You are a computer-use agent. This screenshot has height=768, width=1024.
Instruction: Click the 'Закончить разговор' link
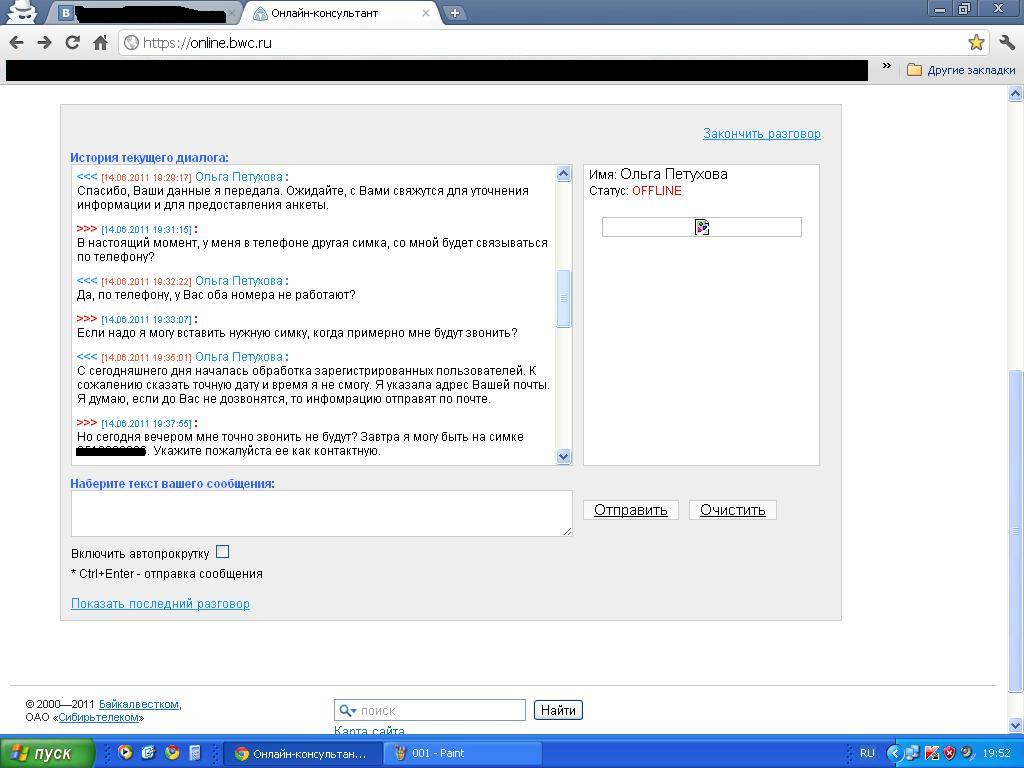pyautogui.click(x=761, y=133)
